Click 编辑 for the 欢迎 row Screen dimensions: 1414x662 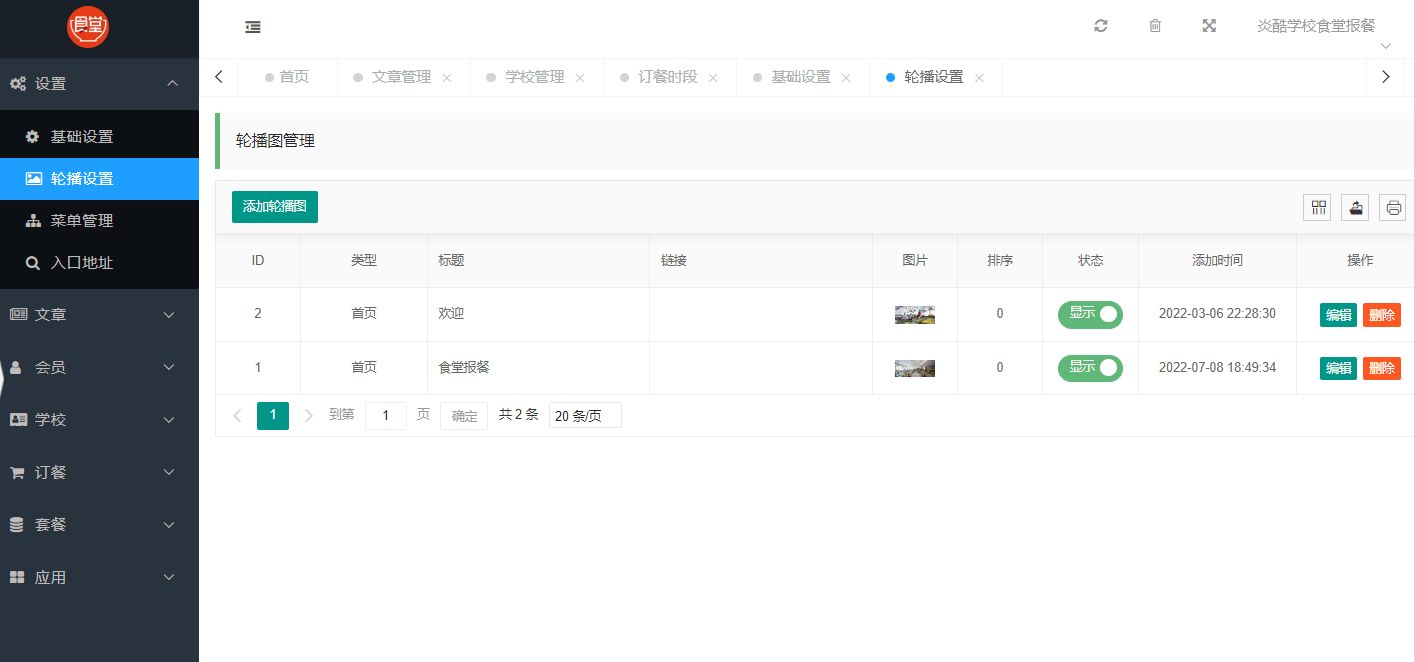(1338, 315)
